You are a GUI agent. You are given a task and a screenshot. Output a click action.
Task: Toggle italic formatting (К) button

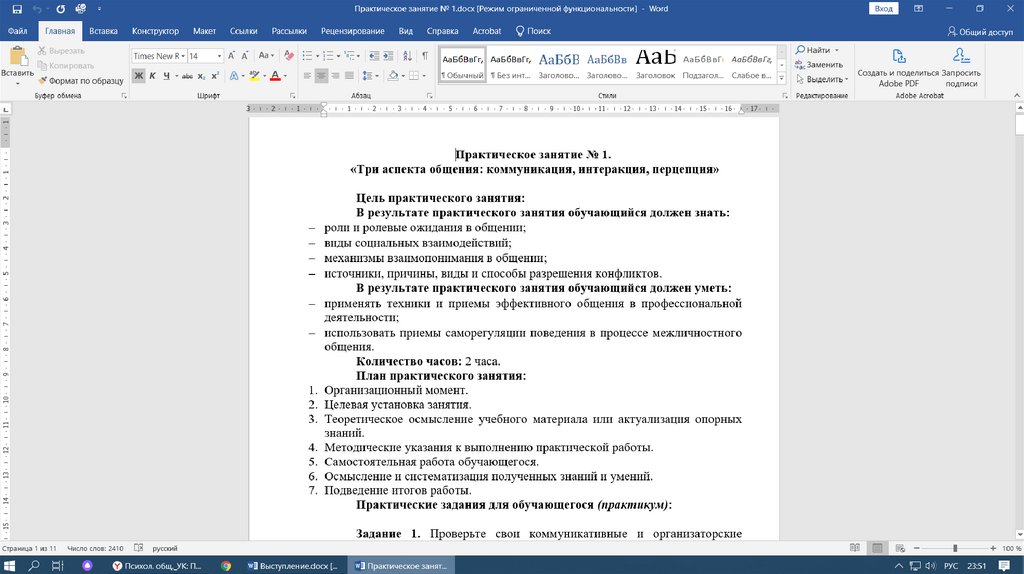click(x=153, y=76)
